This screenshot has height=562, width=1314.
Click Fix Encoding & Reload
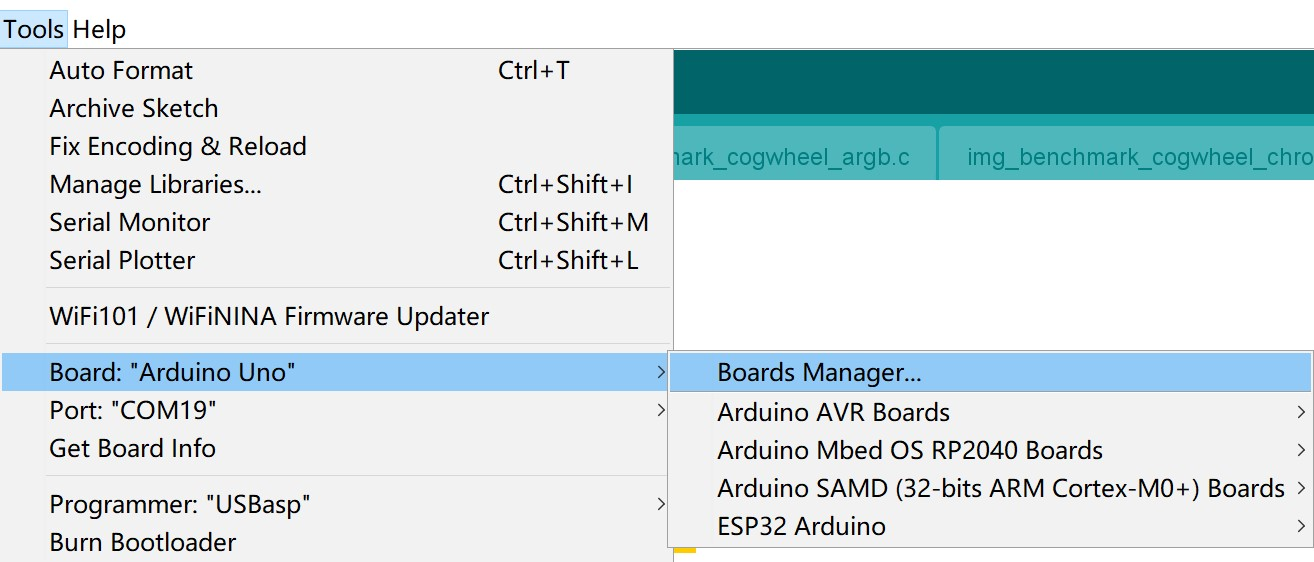coord(337,147)
